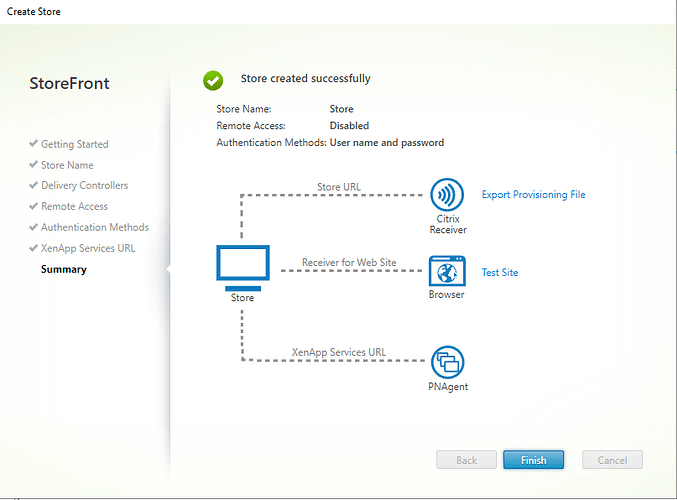This screenshot has height=500, width=677.
Task: Click the Getting Started checkmark
Action: click(x=34, y=144)
